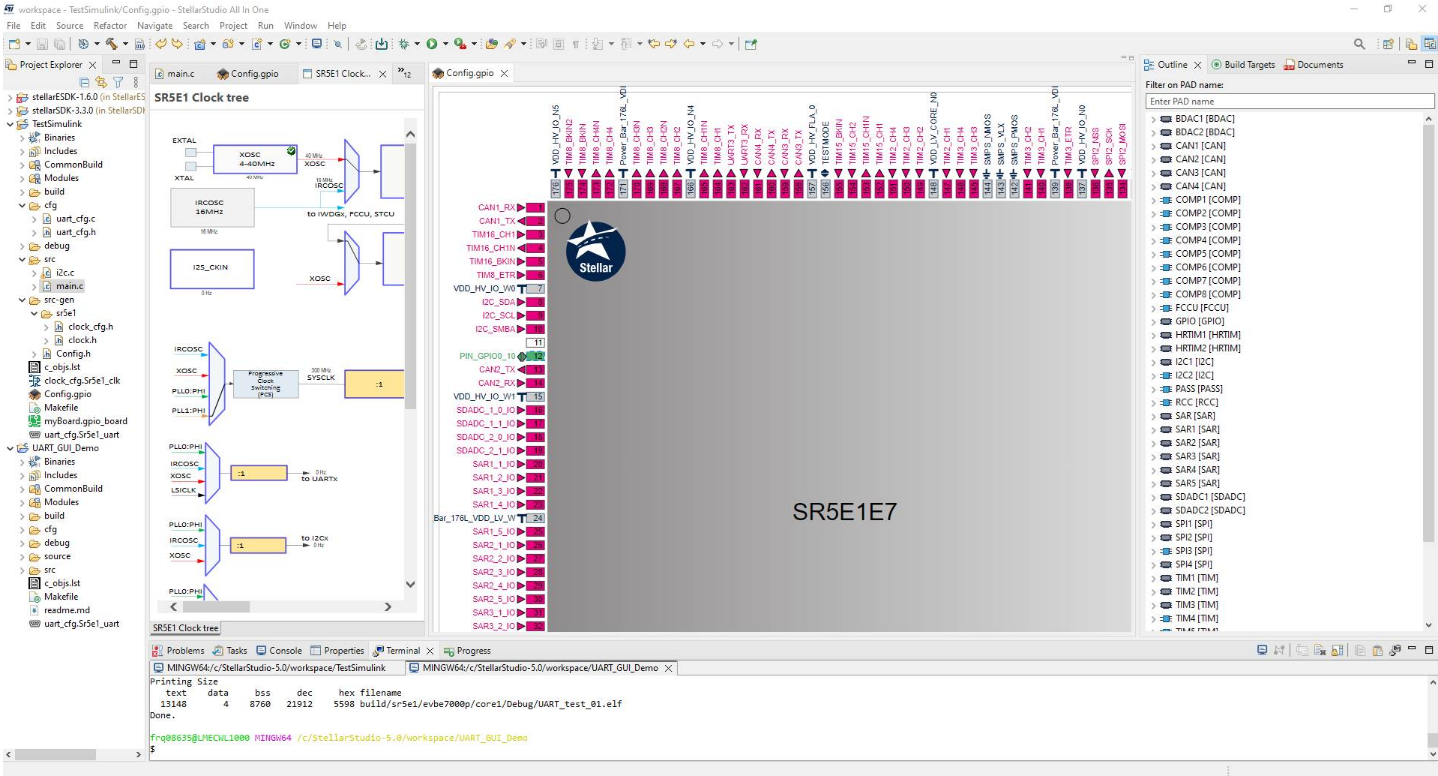The image size is (1438, 776).
Task: Launch the debugger icon on the toolbar
Action: tap(404, 43)
